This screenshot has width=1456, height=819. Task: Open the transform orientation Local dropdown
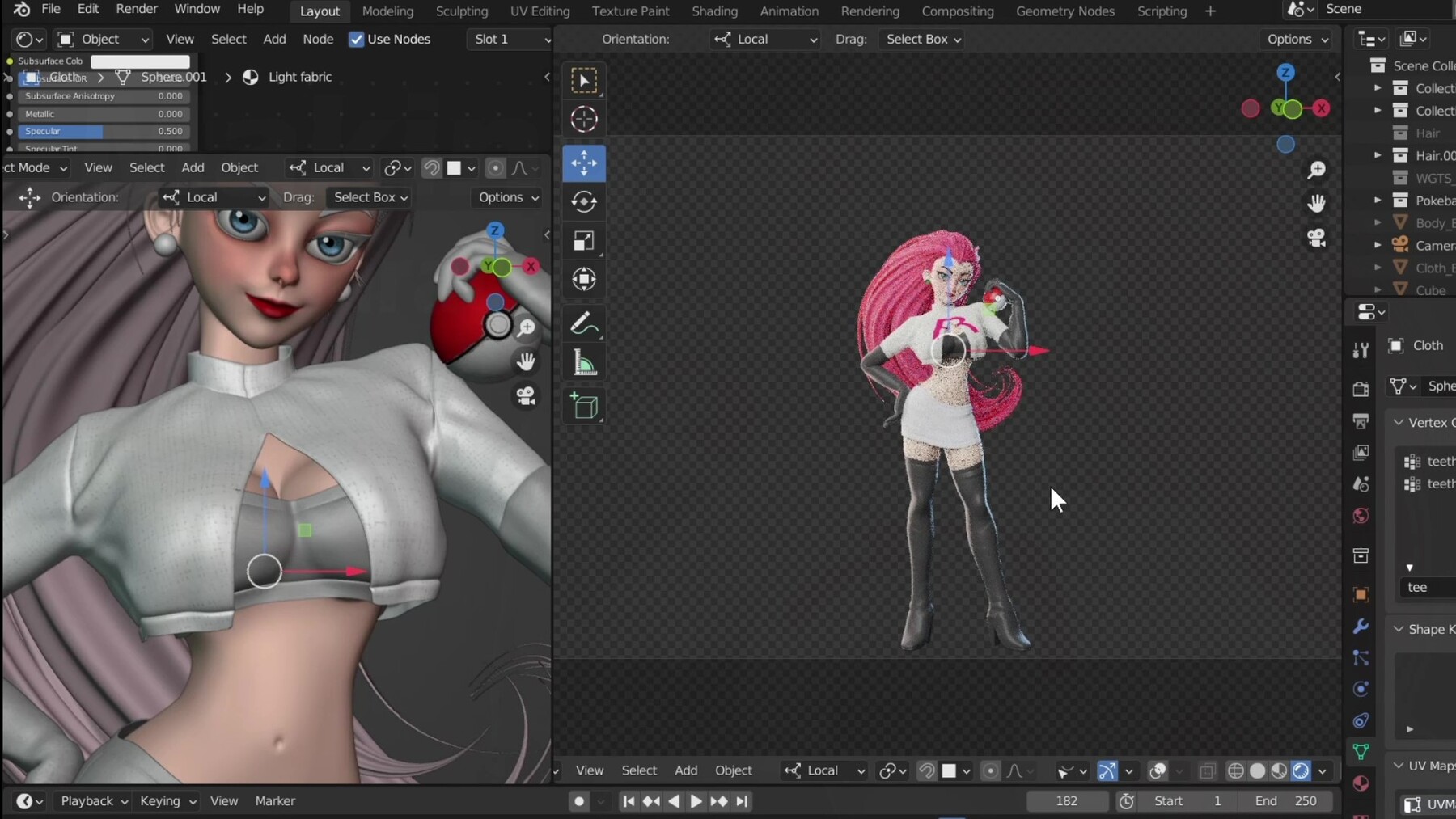pos(764,39)
